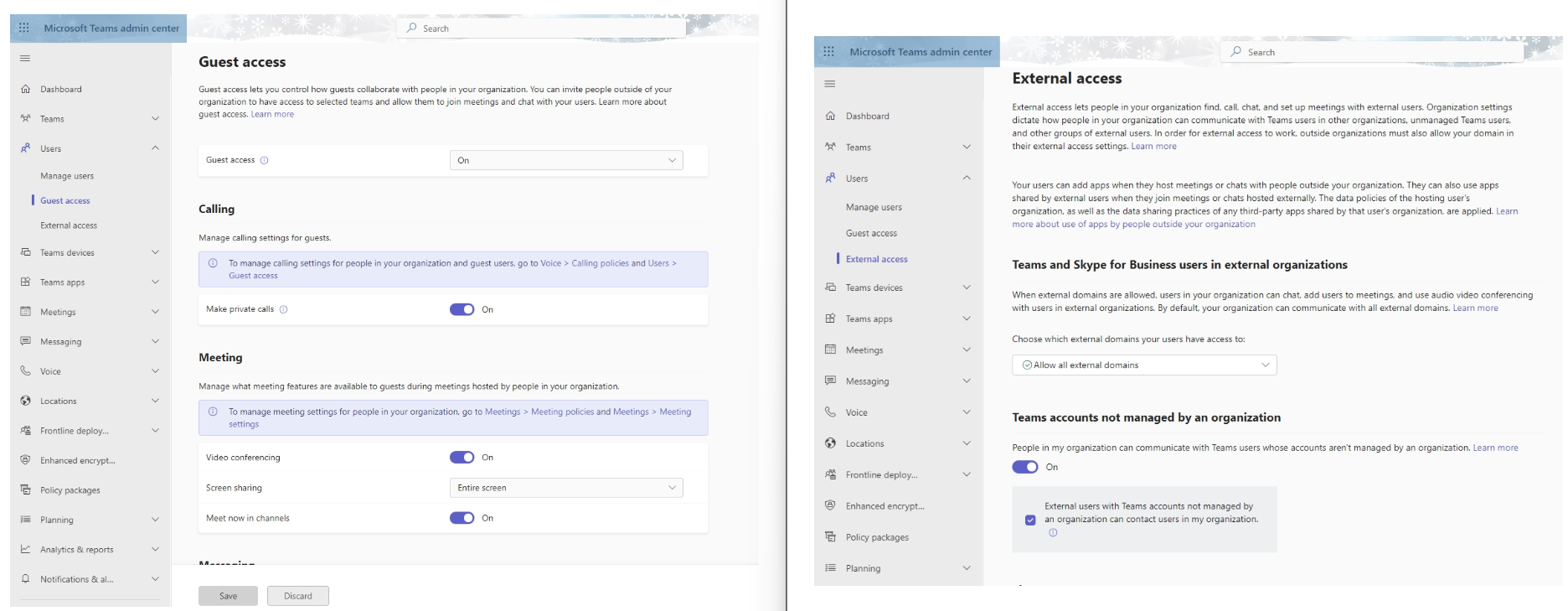Collapse navigation with hamburger icon in Guest access window
The width and height of the screenshot is (1568, 611).
pyautogui.click(x=25, y=58)
